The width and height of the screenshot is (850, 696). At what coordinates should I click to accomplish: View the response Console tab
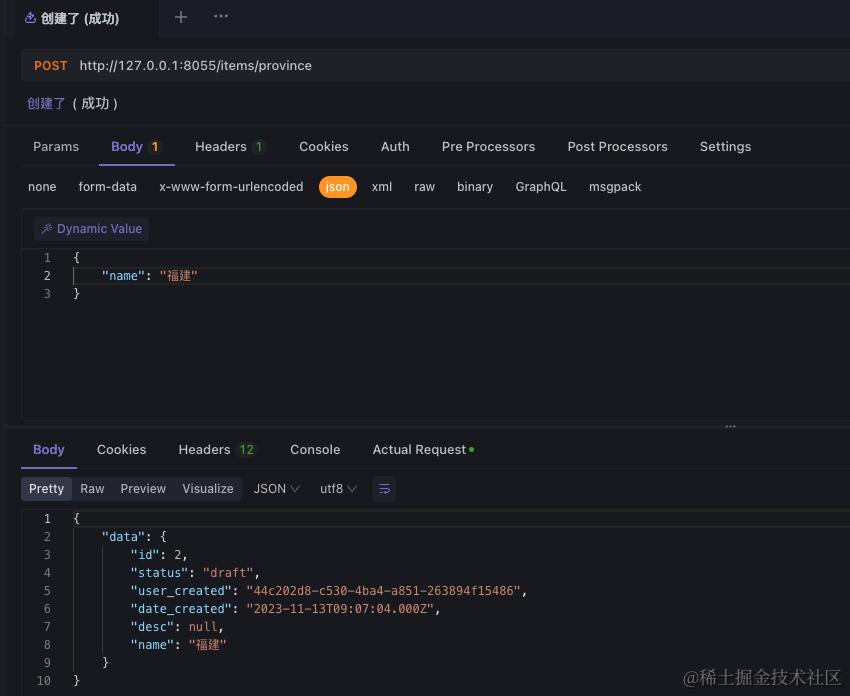315,450
